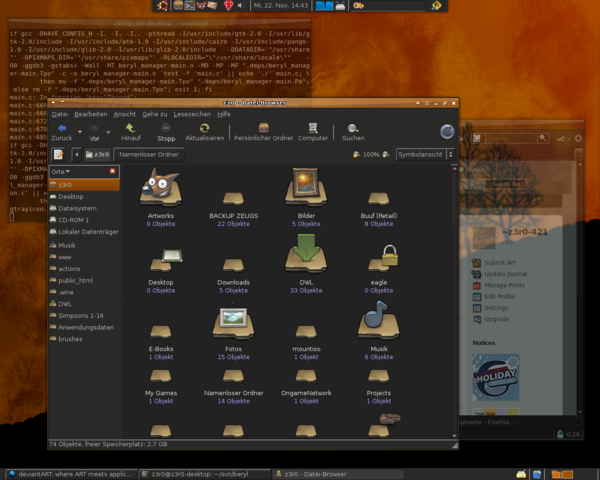This screenshot has width=600, height=480.
Task: Open the Projects folder
Action: [379, 376]
